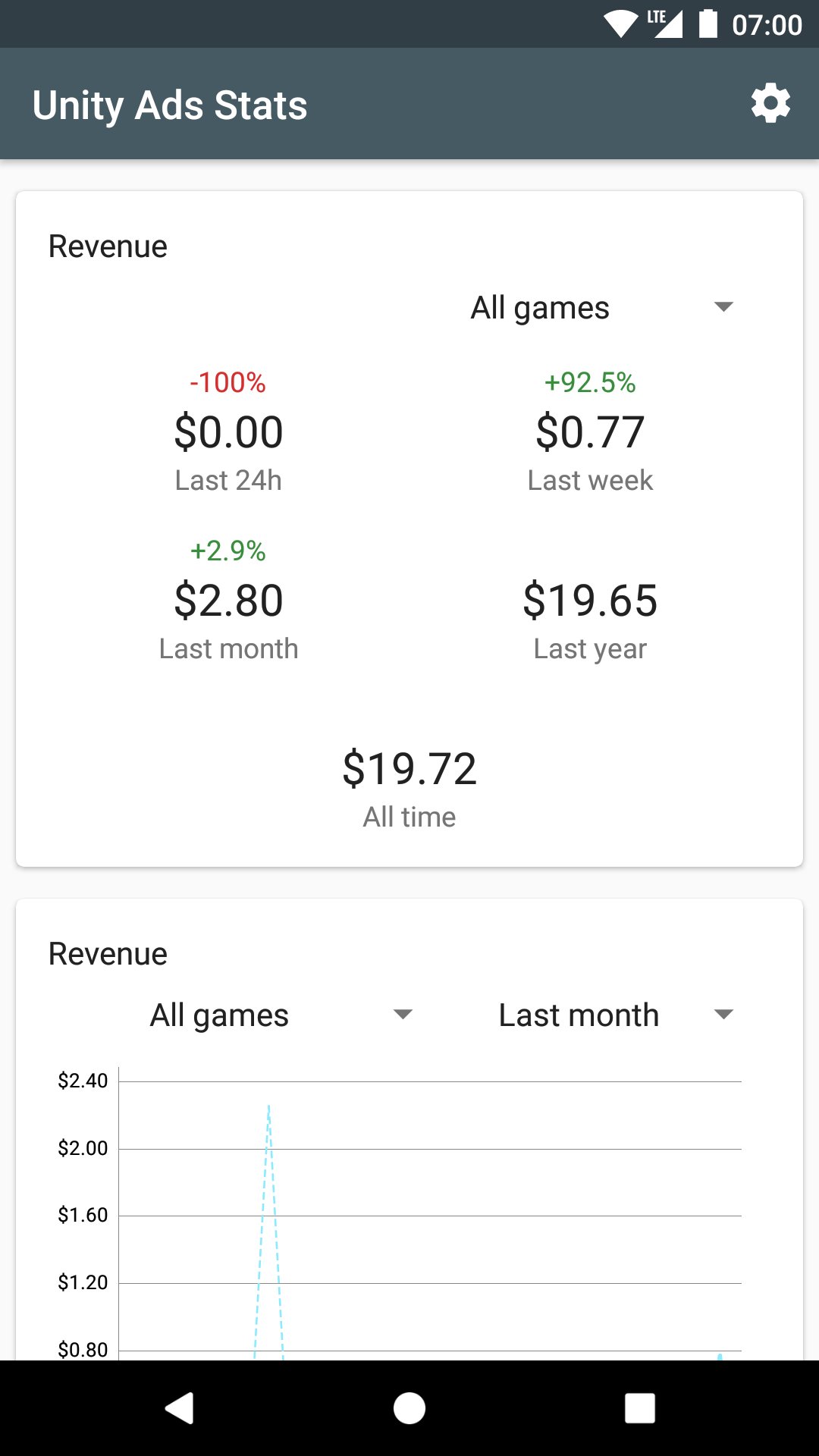This screenshot has height=1456, width=819.
Task: Tap the Last 24h revenue figure
Action: [228, 433]
